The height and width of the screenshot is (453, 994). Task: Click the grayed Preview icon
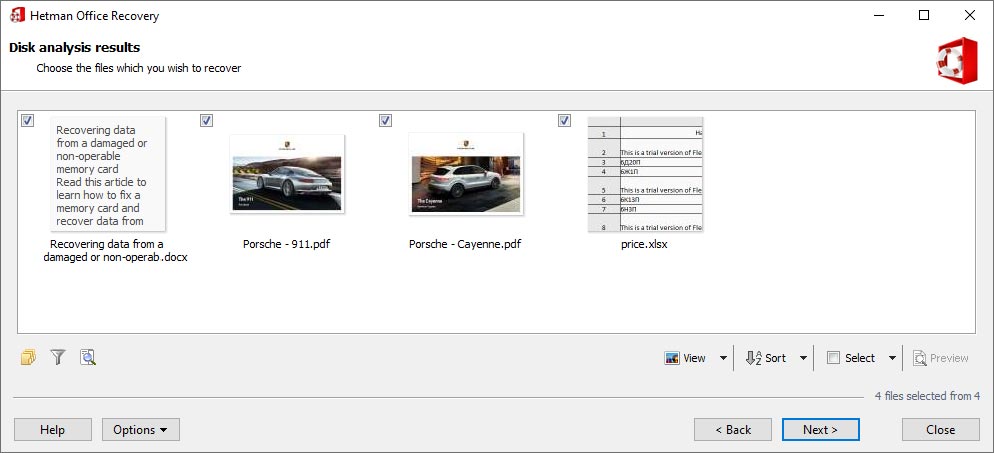click(920, 358)
